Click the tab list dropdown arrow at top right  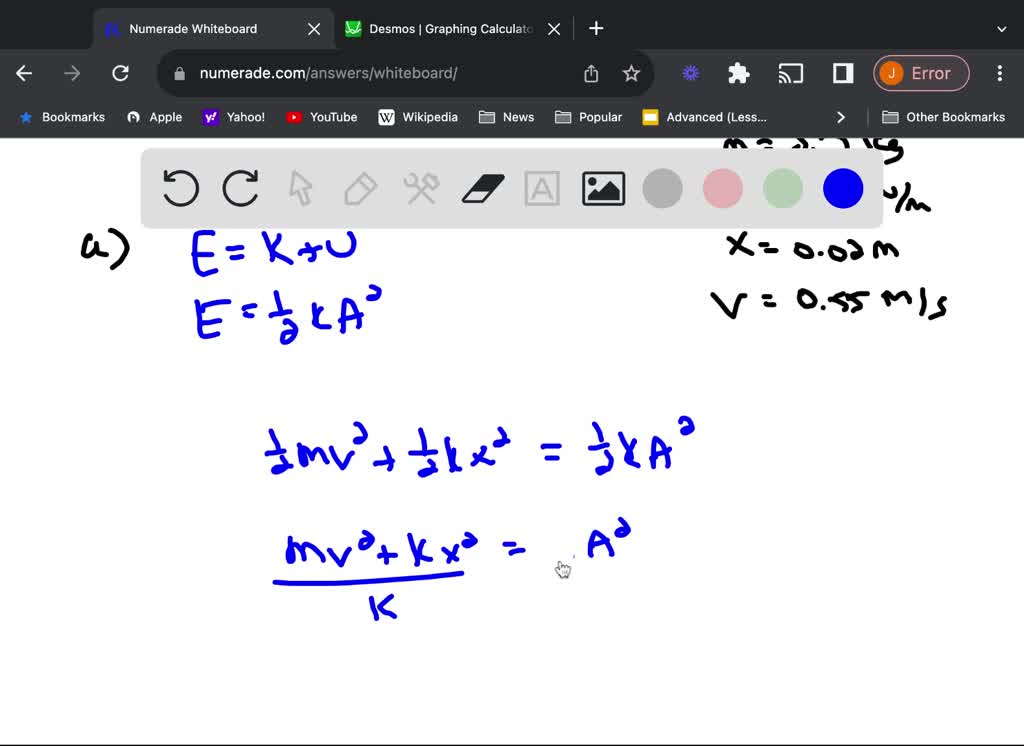click(x=1003, y=28)
